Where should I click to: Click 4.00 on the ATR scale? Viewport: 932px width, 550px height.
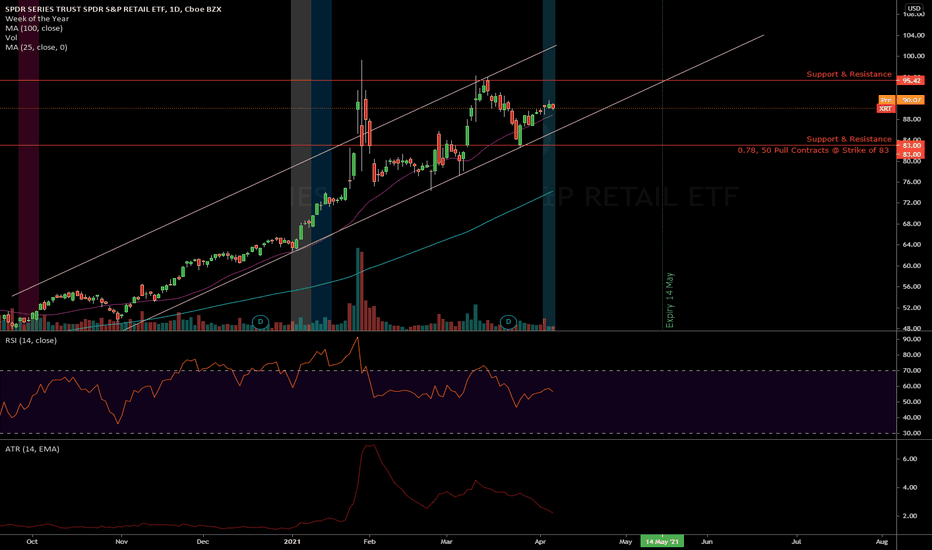tap(910, 488)
